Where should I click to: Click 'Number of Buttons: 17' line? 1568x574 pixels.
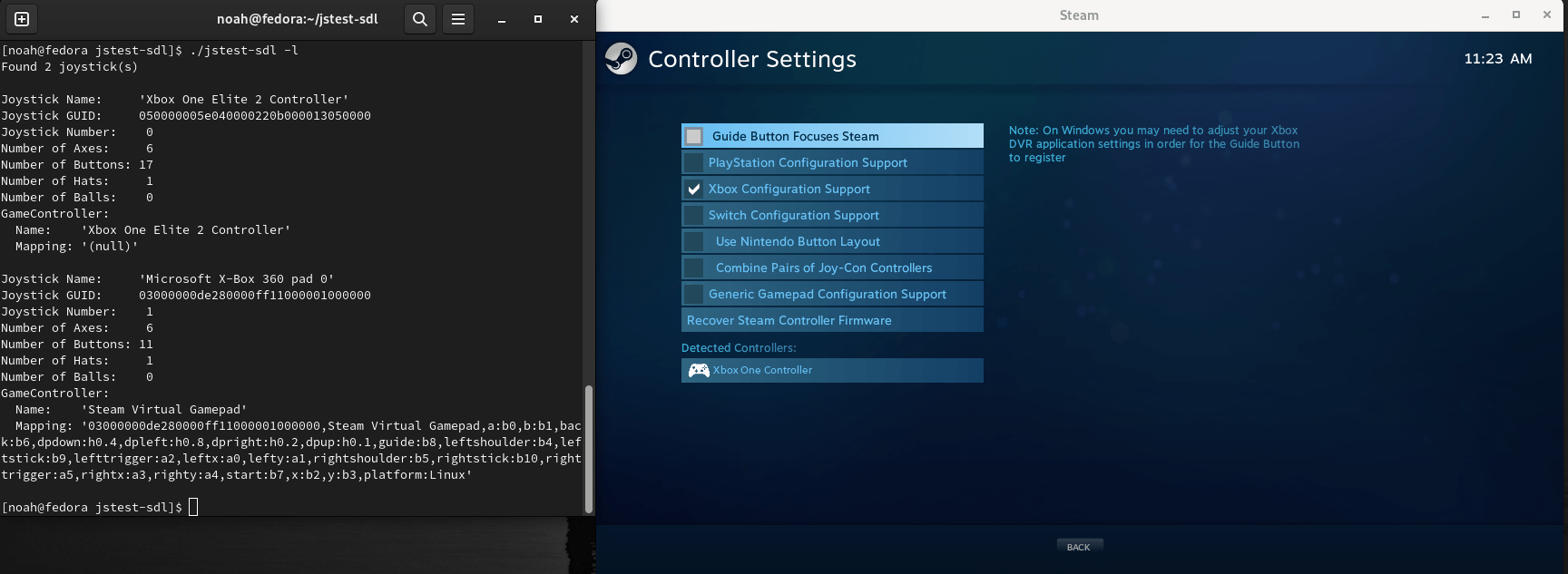click(x=77, y=165)
